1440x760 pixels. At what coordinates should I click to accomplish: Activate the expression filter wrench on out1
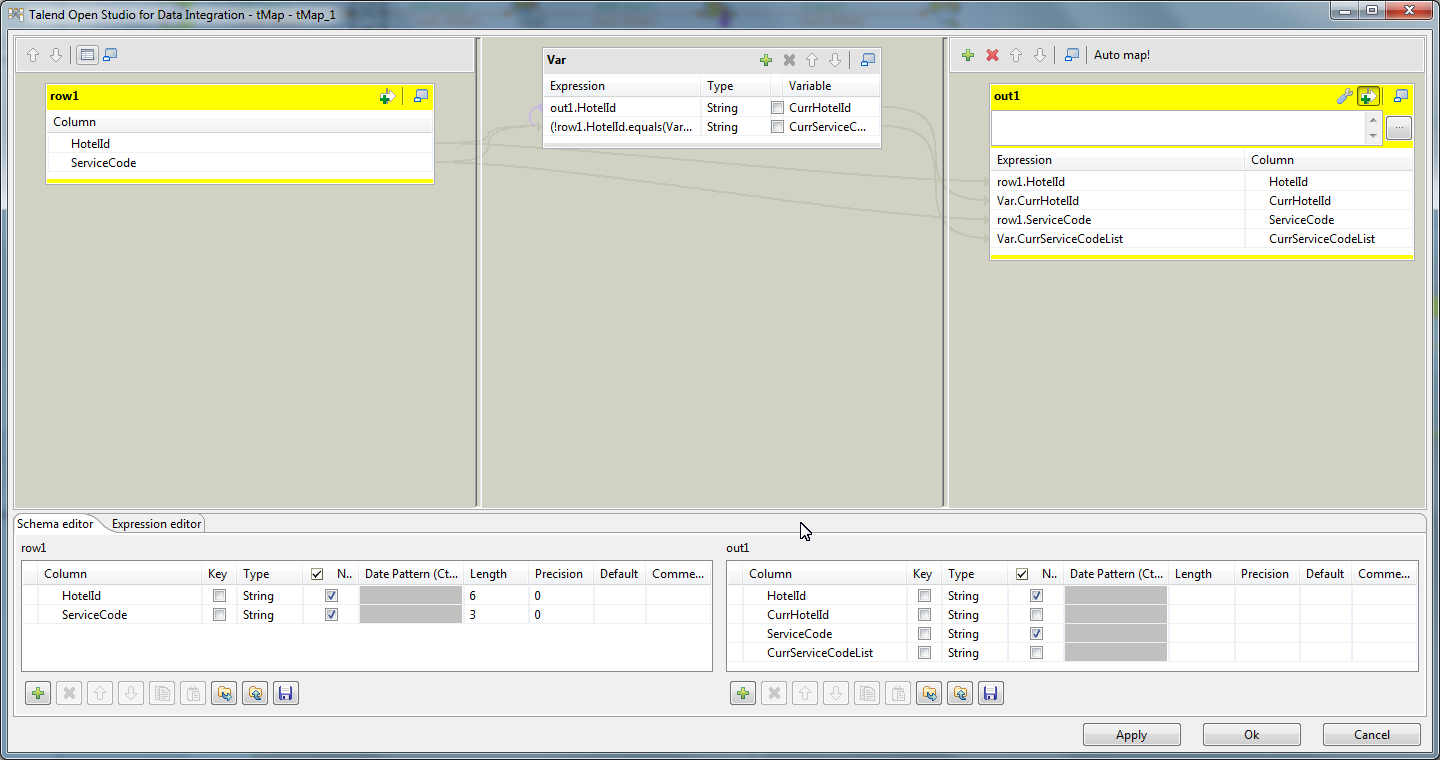click(x=1345, y=96)
